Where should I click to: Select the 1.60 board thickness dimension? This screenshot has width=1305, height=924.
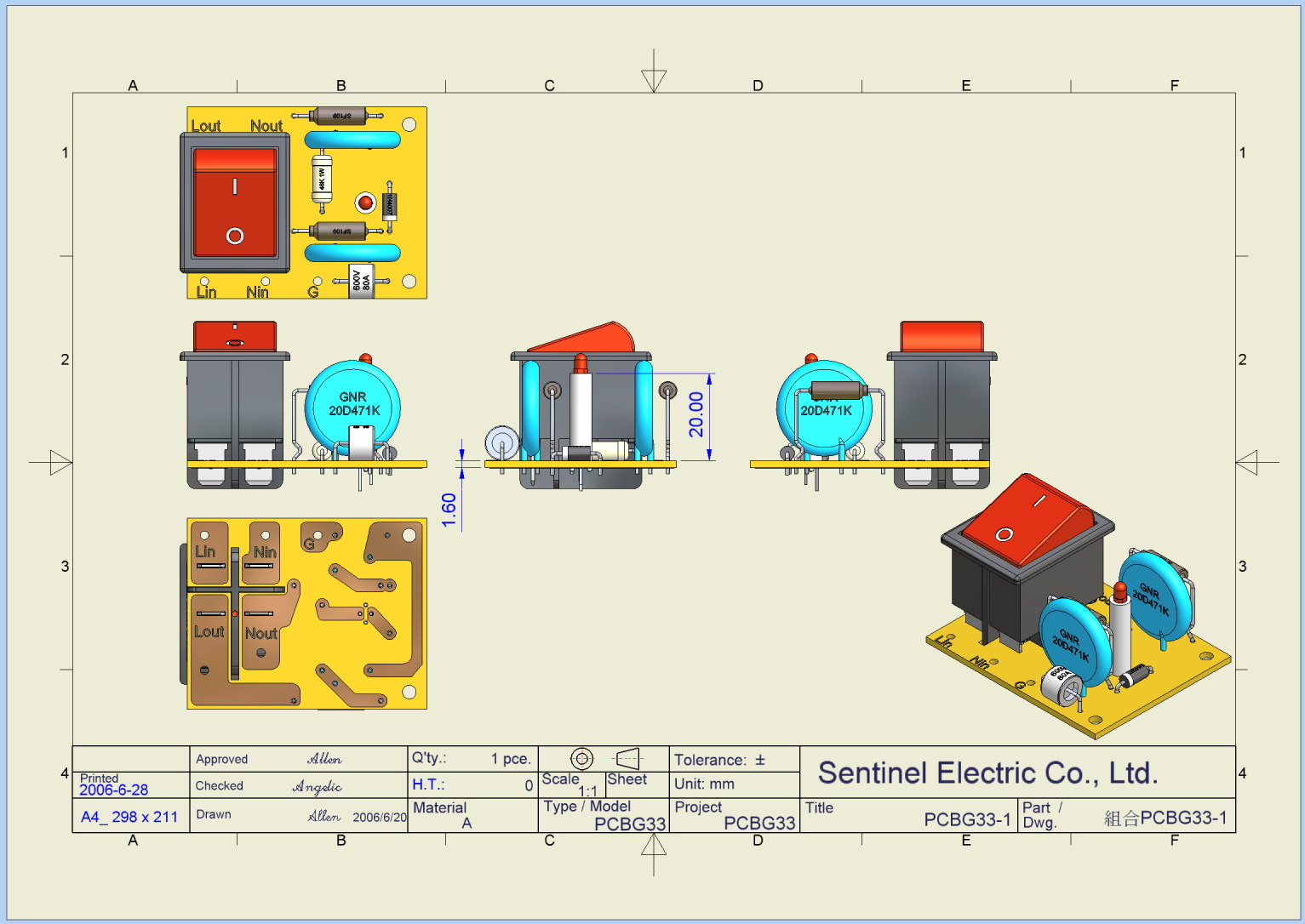pyautogui.click(x=449, y=509)
